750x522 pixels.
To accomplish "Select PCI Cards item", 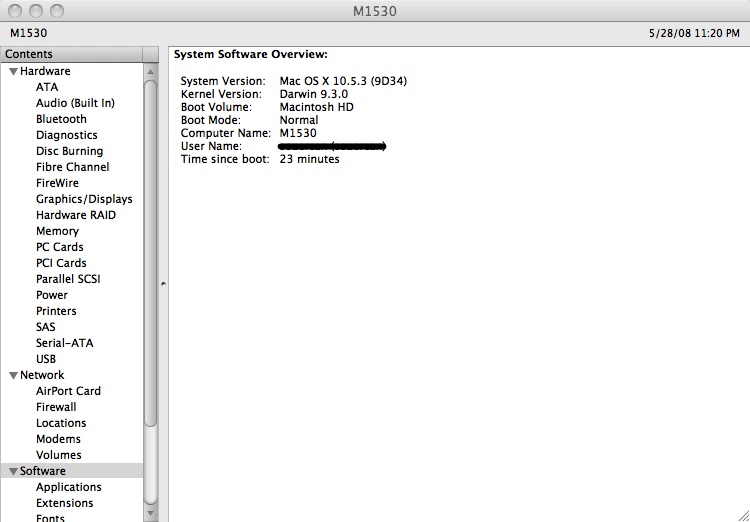I will coord(61,263).
